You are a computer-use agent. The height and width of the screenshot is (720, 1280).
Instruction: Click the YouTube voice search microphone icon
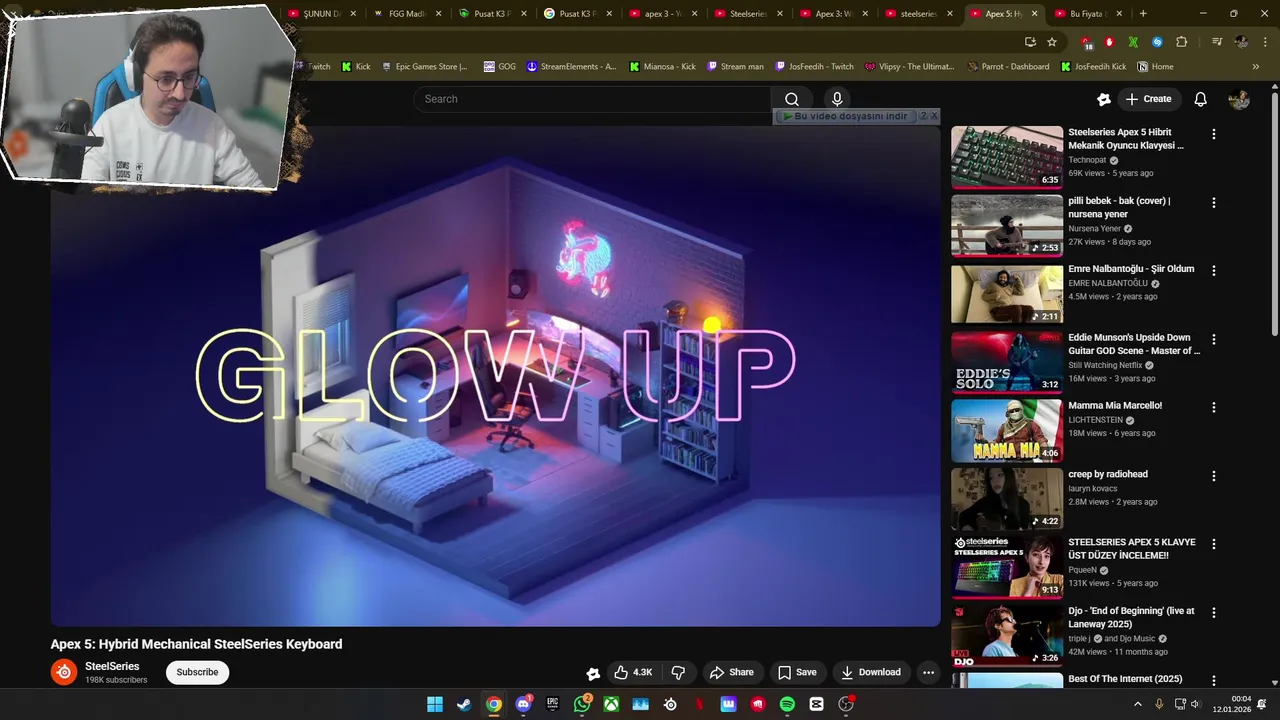837,99
